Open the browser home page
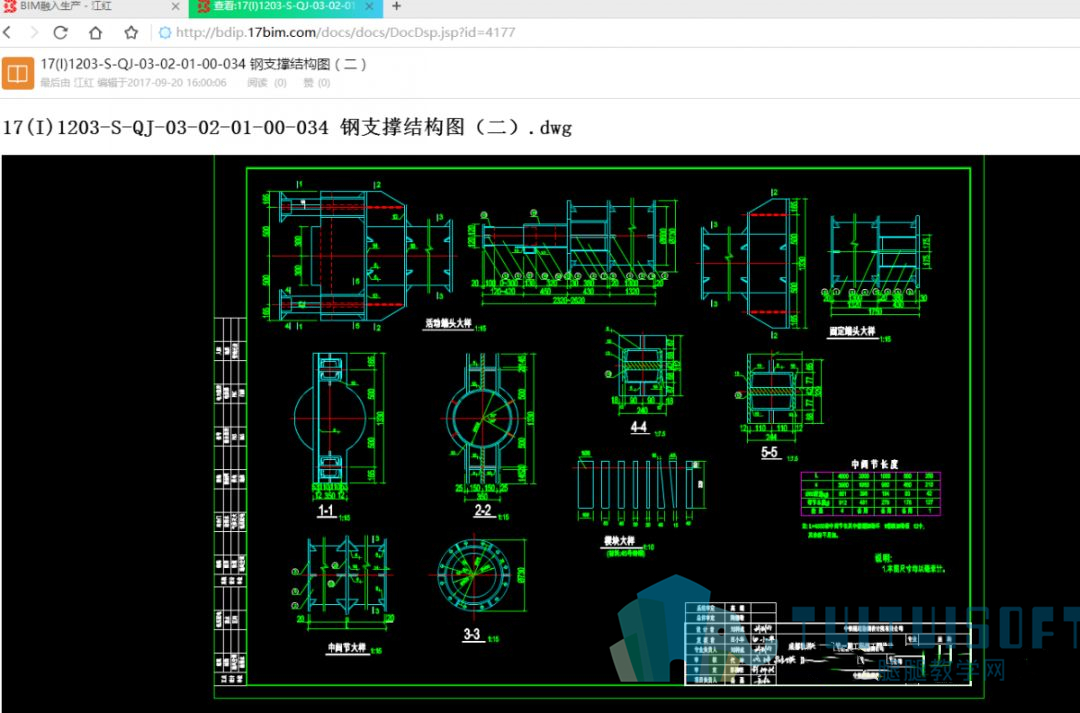 [96, 32]
